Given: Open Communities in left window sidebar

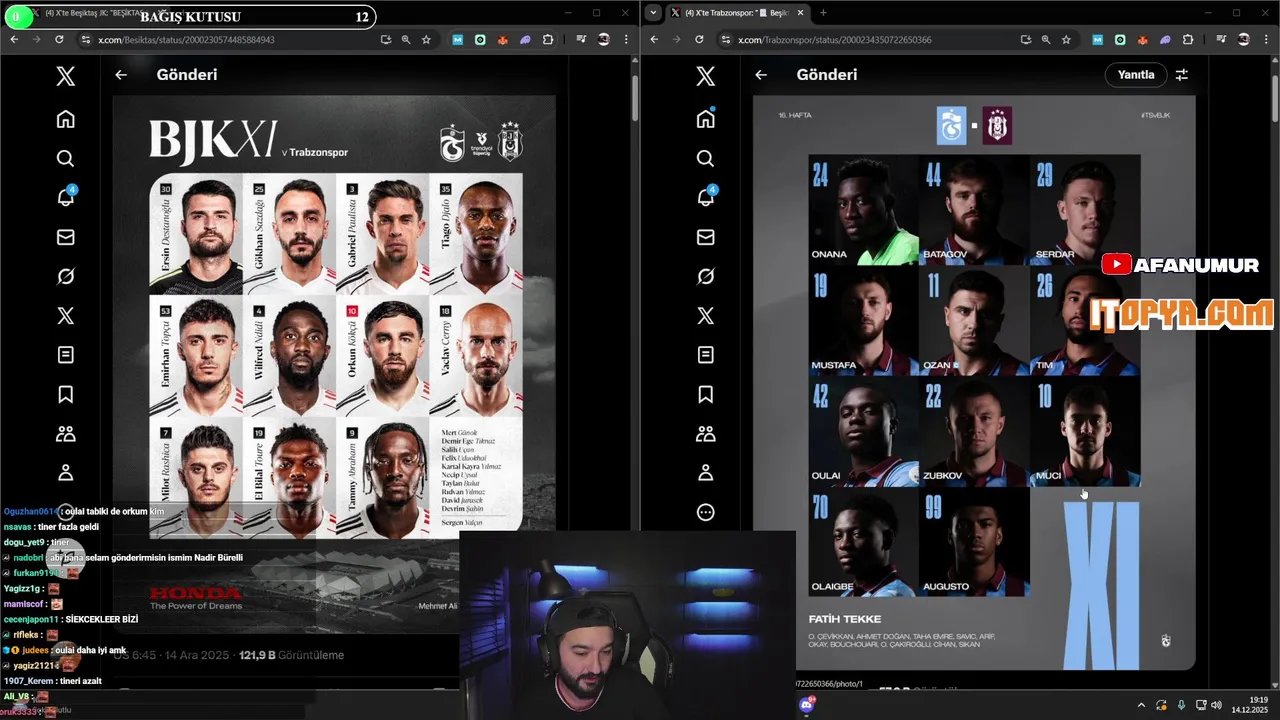Looking at the screenshot, I should (x=65, y=434).
